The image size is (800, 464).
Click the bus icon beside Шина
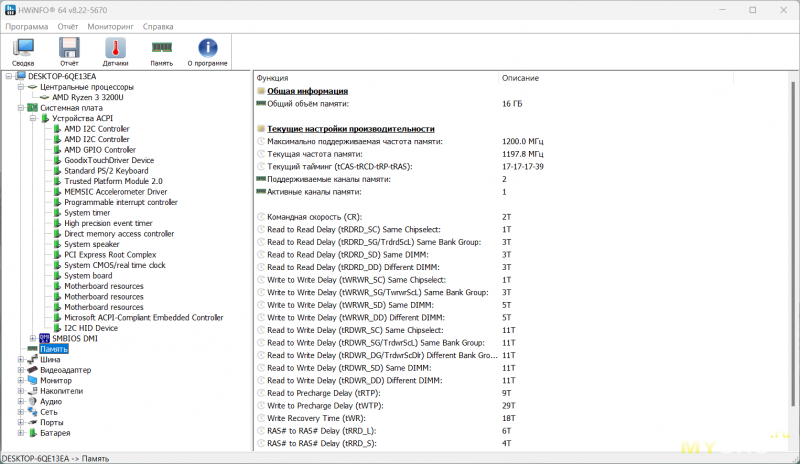33,359
